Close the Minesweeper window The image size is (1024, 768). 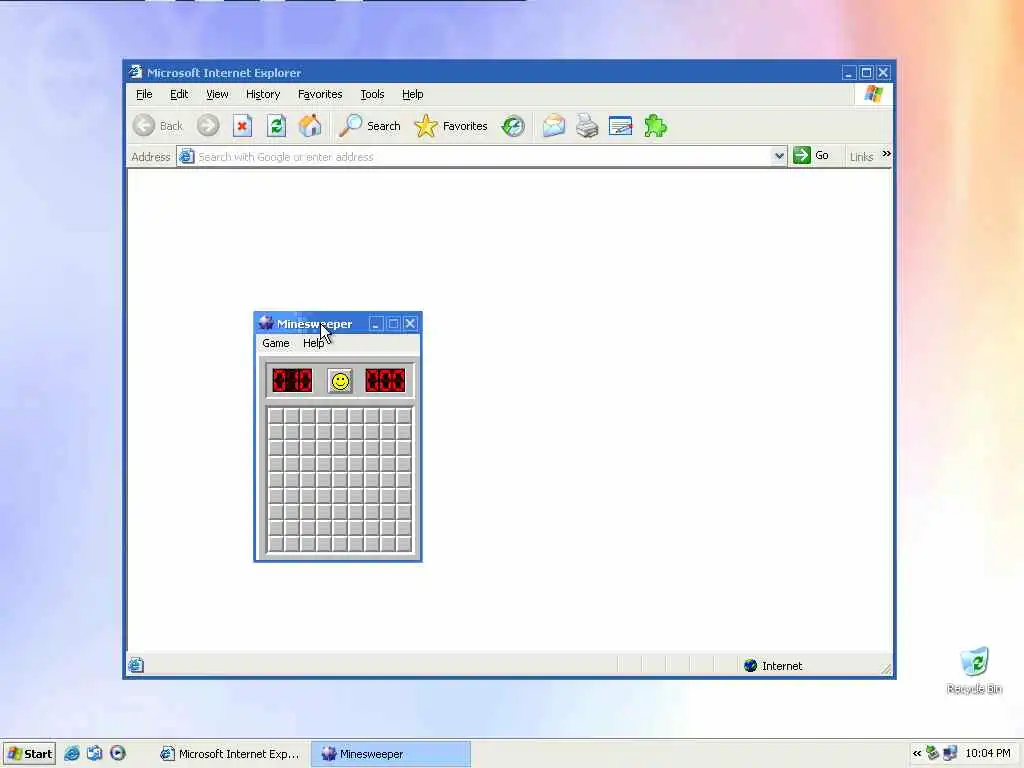click(410, 323)
